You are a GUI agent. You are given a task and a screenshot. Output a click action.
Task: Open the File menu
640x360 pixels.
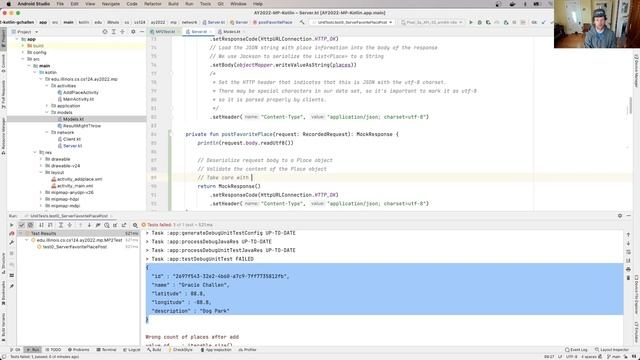60,4
